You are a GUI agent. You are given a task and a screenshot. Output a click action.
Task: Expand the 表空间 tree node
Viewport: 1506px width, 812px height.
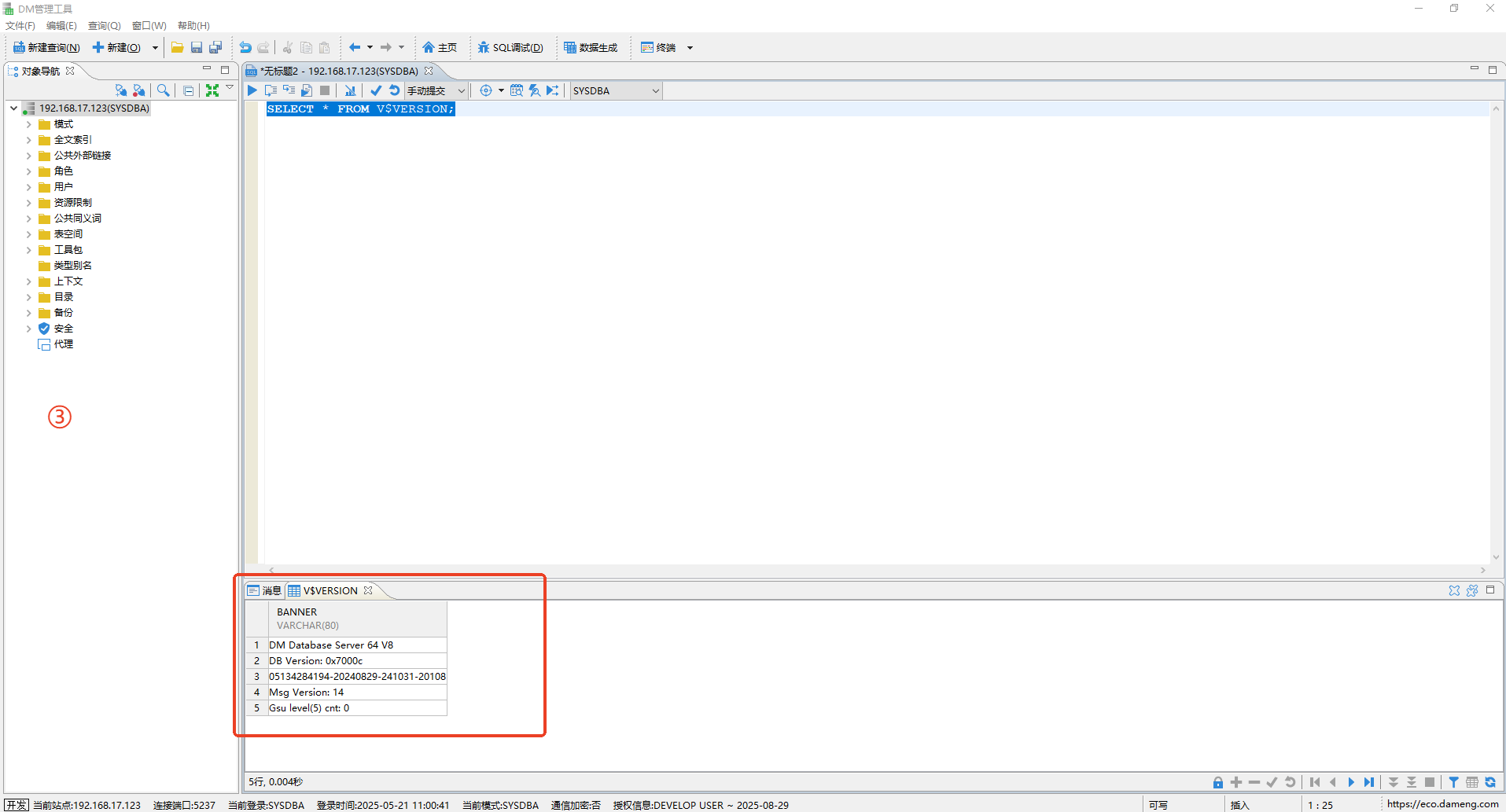[x=29, y=234]
